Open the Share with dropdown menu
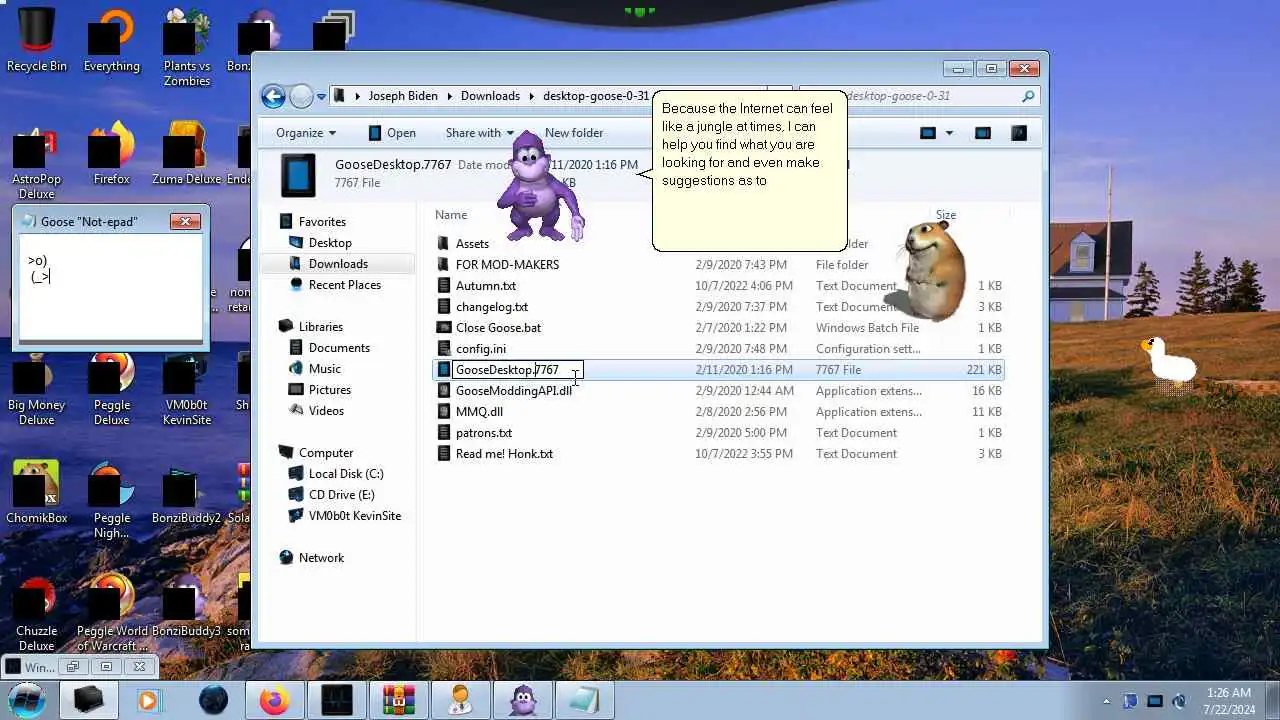 coord(479,133)
